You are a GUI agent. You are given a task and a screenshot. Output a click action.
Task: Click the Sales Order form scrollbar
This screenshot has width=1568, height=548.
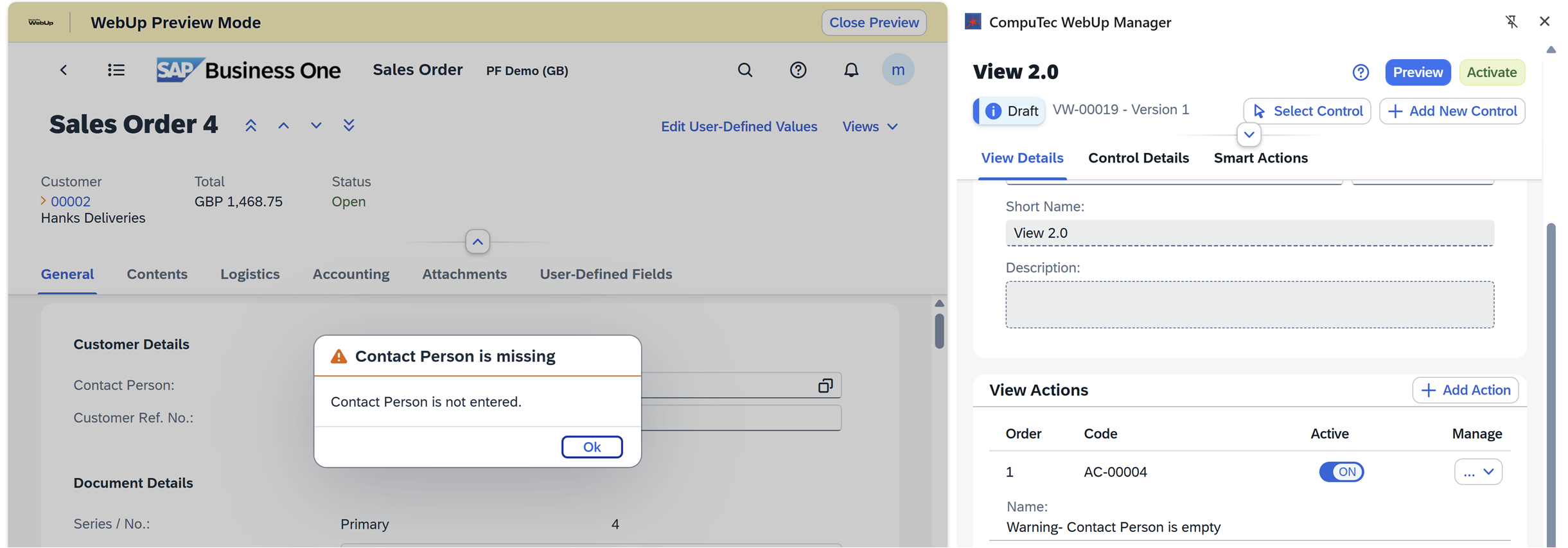coord(939,331)
